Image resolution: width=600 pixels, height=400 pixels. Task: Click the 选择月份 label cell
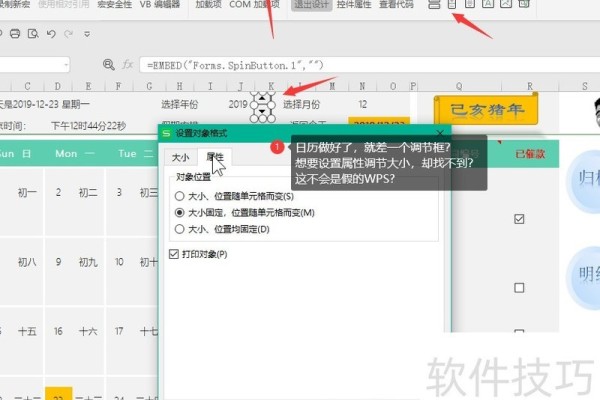tap(302, 104)
